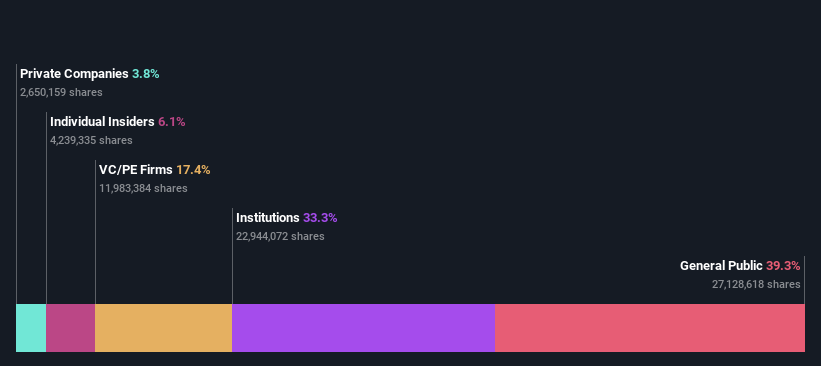Click the teal Private Companies bar segment
Screen dimensions: 821x366
(x=31, y=328)
